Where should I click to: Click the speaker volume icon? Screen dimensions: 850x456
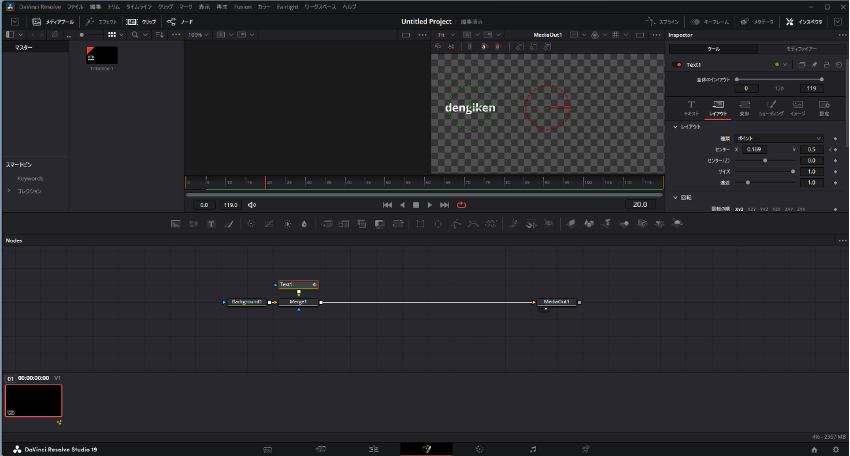click(252, 205)
